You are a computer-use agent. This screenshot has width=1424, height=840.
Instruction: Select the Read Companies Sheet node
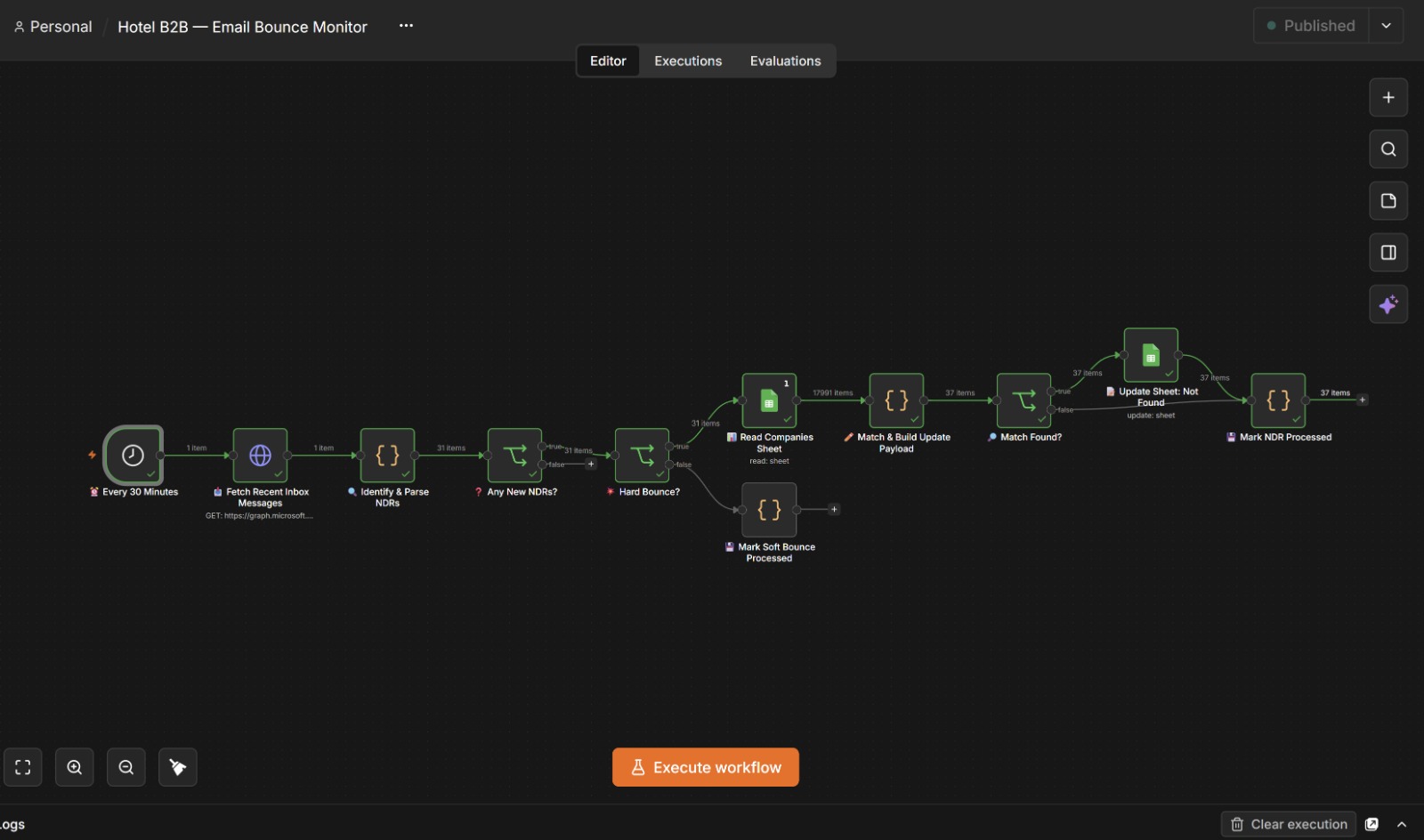(x=769, y=400)
